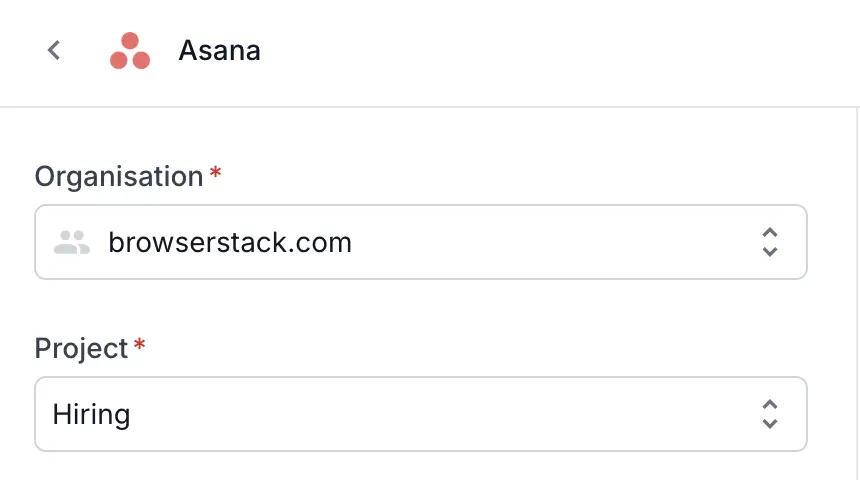Click the Organisation field label
Image resolution: width=860 pixels, height=480 pixels.
(119, 177)
